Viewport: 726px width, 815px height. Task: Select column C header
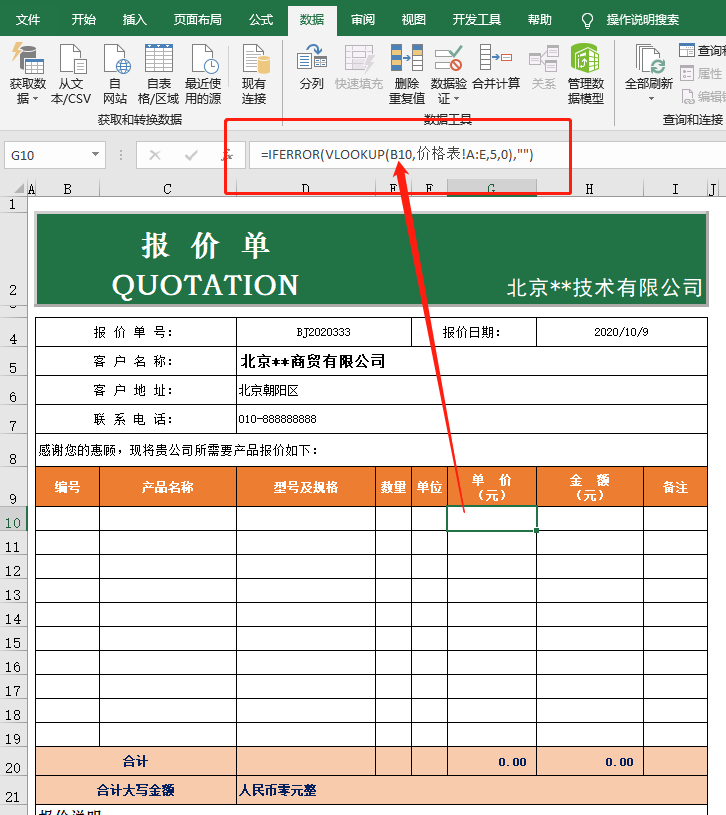coord(167,189)
